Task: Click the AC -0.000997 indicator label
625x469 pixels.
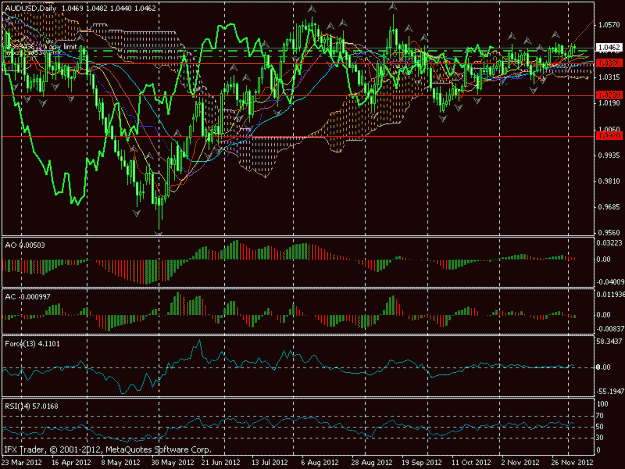Action: coord(28,297)
